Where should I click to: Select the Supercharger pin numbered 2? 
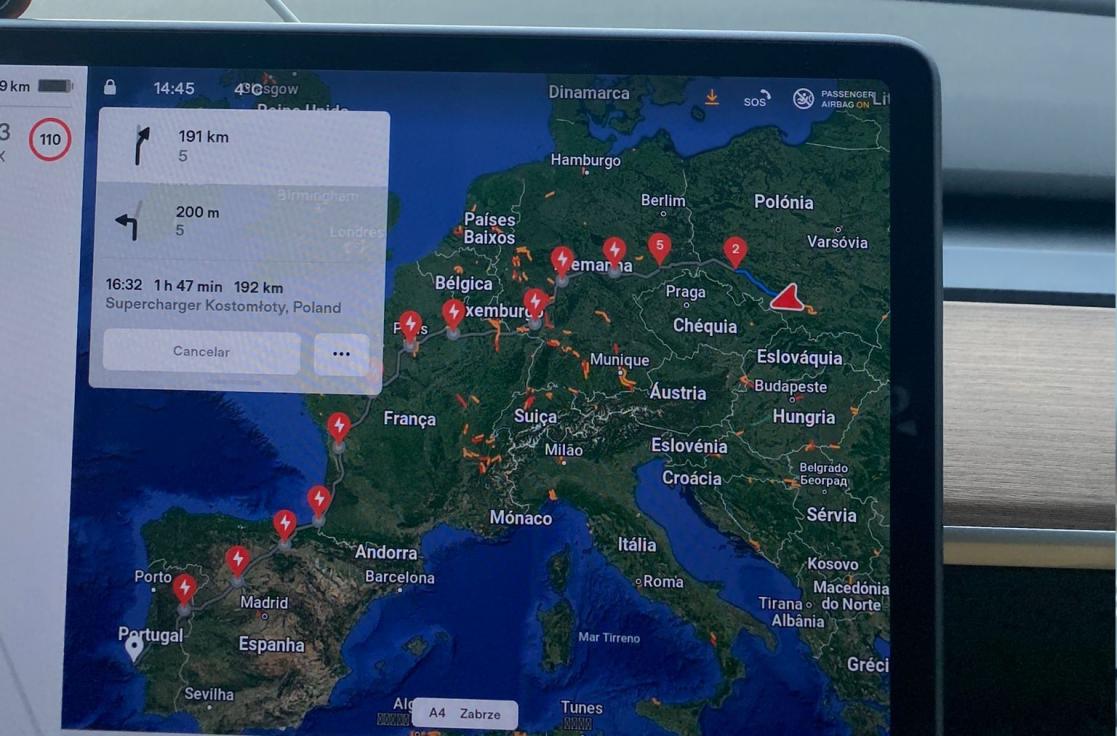(735, 251)
